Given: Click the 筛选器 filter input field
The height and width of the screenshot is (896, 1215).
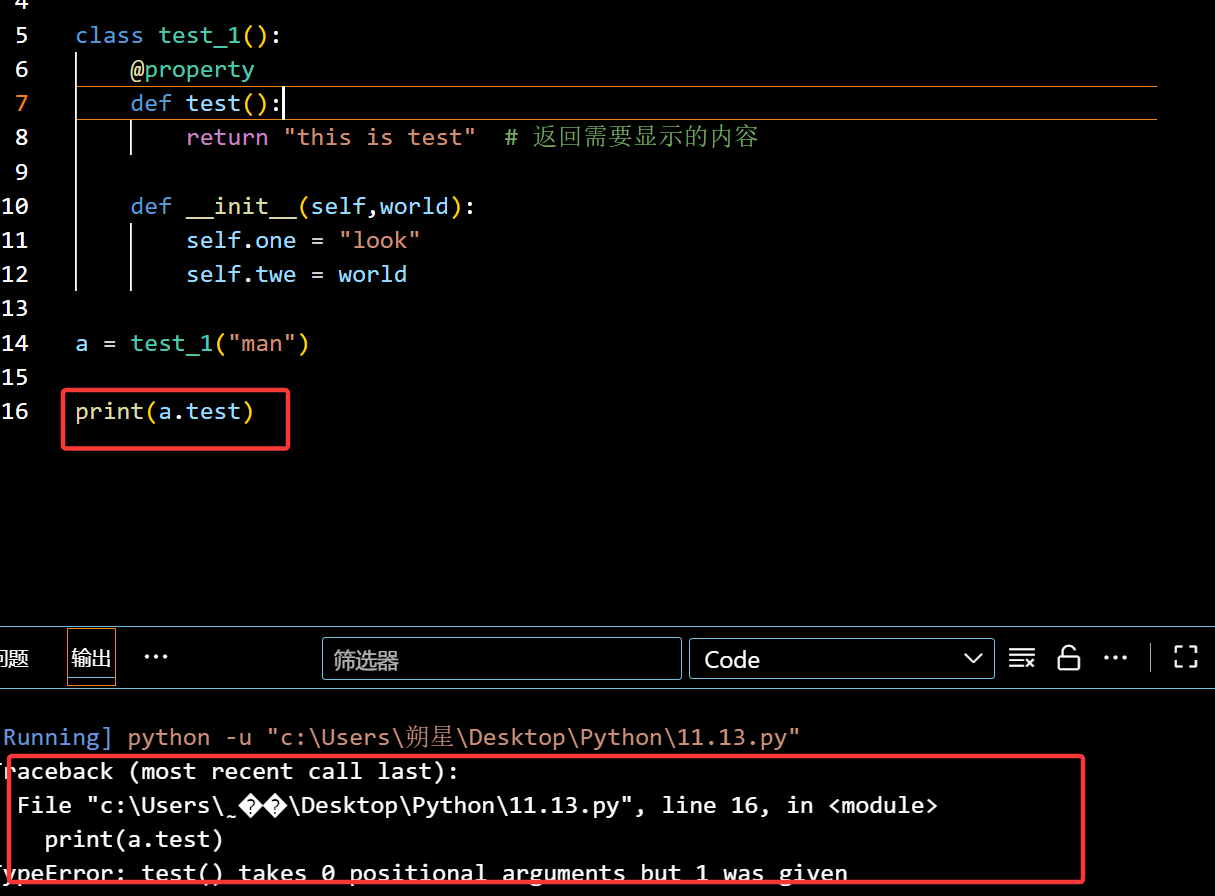Looking at the screenshot, I should (x=501, y=659).
